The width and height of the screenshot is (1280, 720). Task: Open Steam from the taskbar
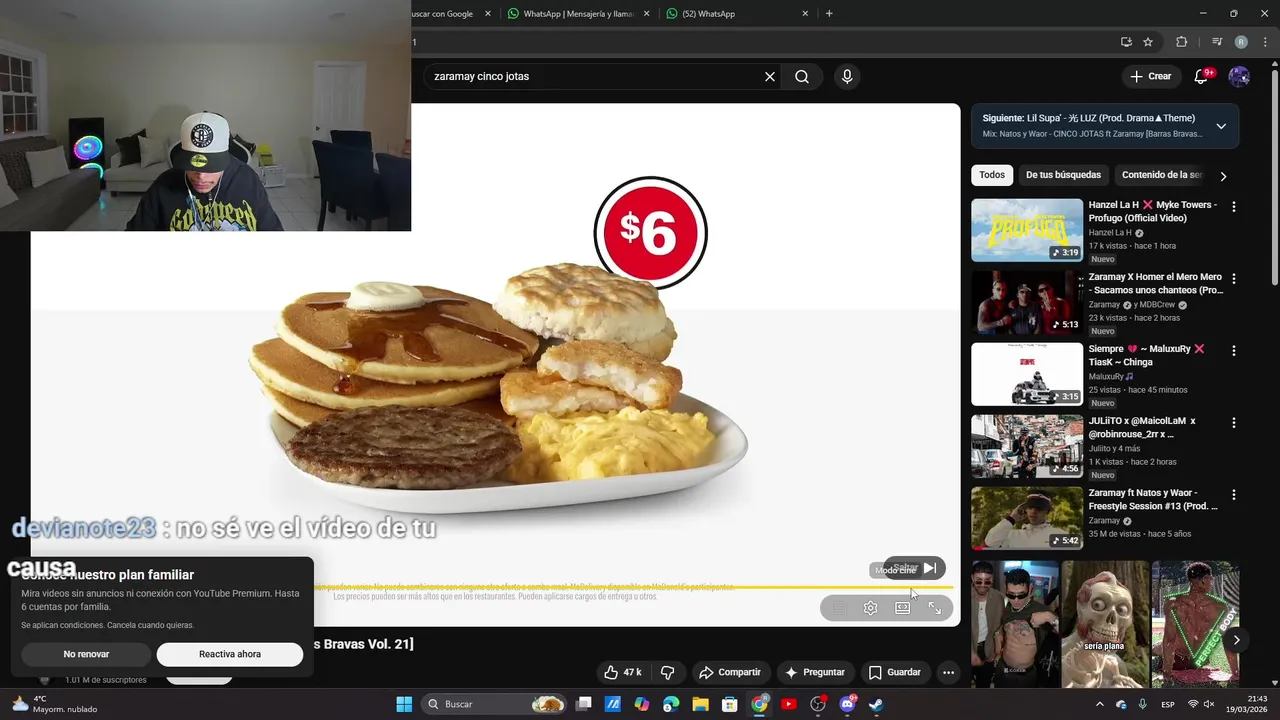coord(876,704)
